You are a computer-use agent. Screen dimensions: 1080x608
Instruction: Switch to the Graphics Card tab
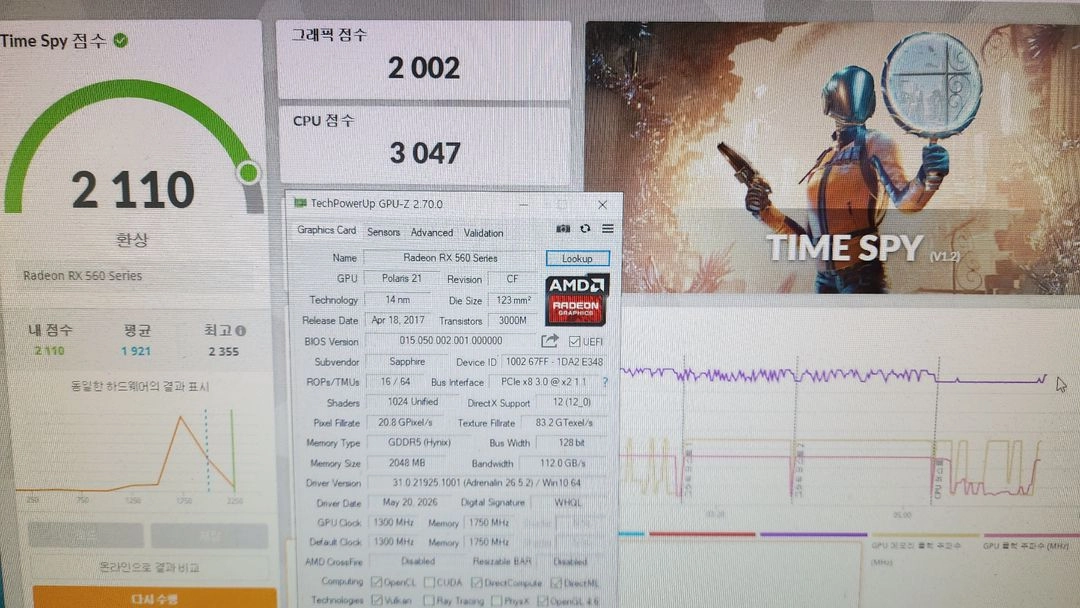(326, 230)
